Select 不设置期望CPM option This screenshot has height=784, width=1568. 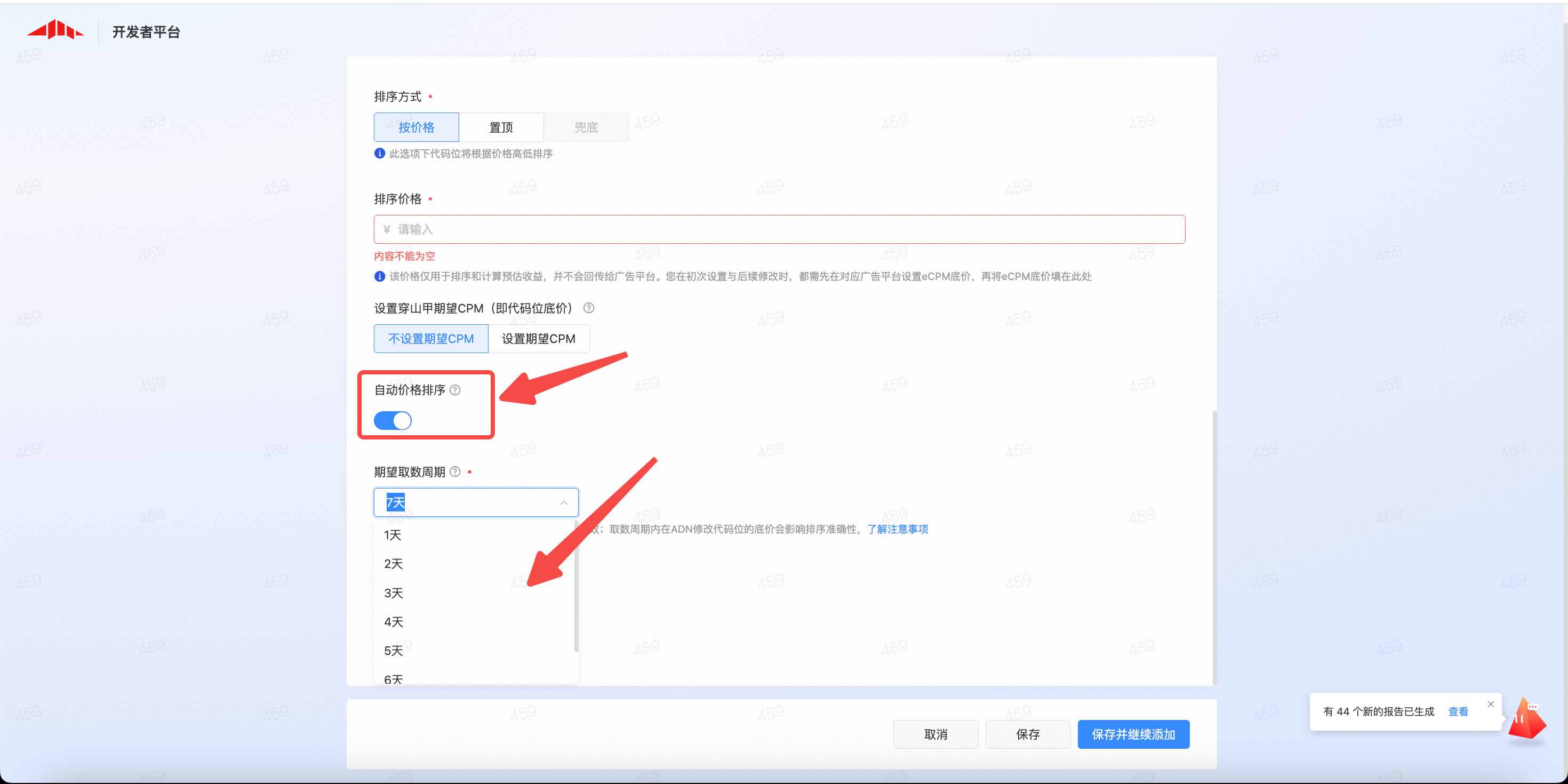pos(431,339)
